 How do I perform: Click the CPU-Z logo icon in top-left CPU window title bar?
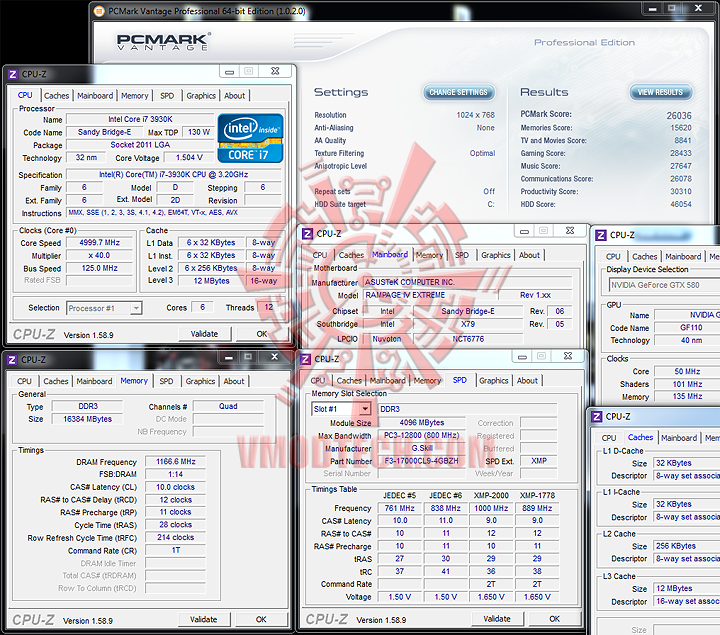[x=13, y=74]
